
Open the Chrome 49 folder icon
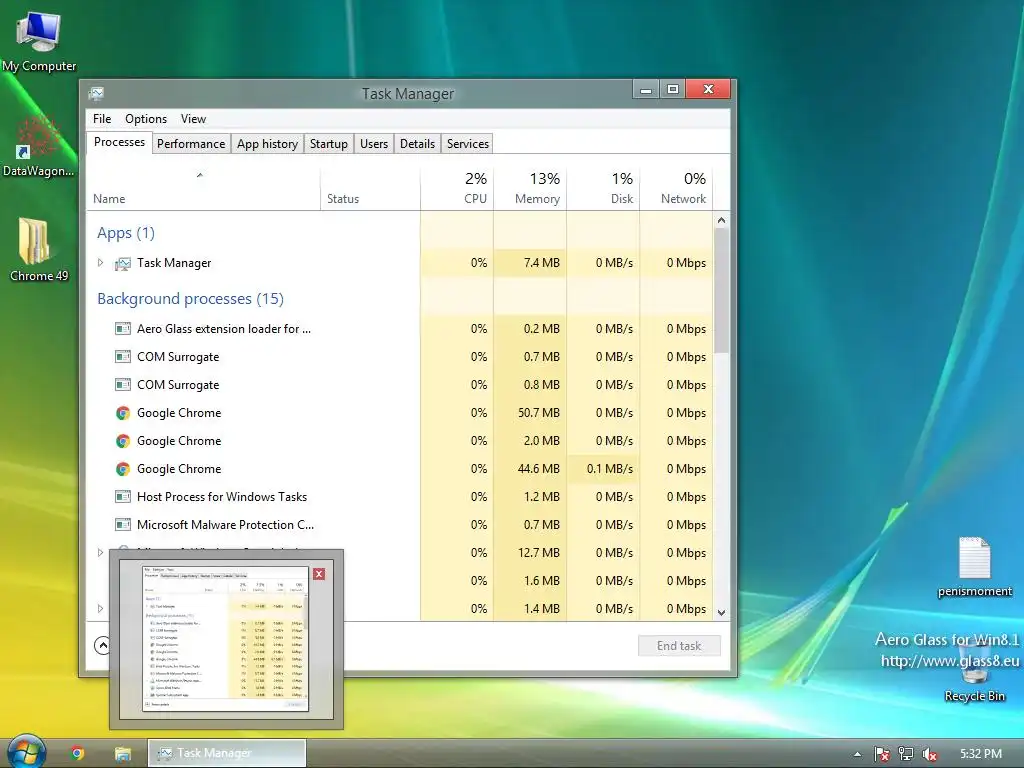click(38, 251)
